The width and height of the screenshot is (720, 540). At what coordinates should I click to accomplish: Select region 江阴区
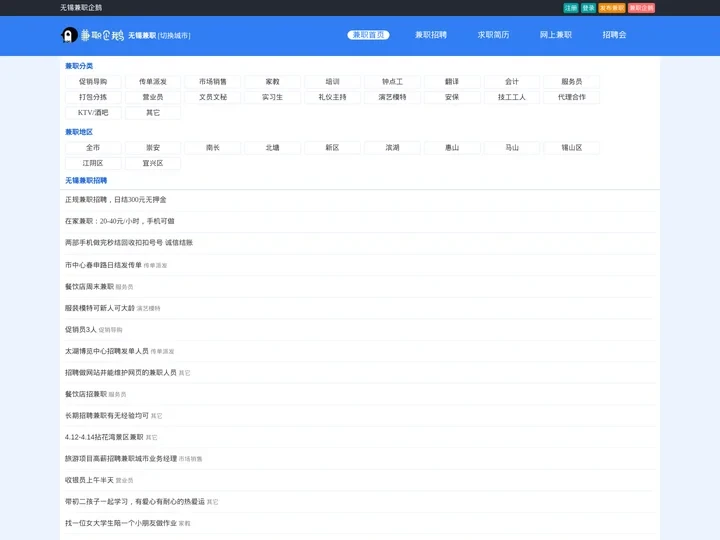93,163
